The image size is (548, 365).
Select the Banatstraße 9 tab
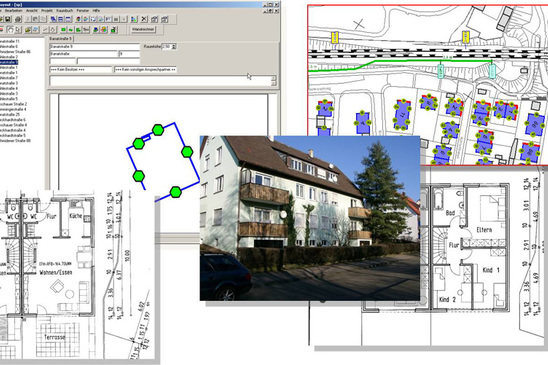point(60,39)
